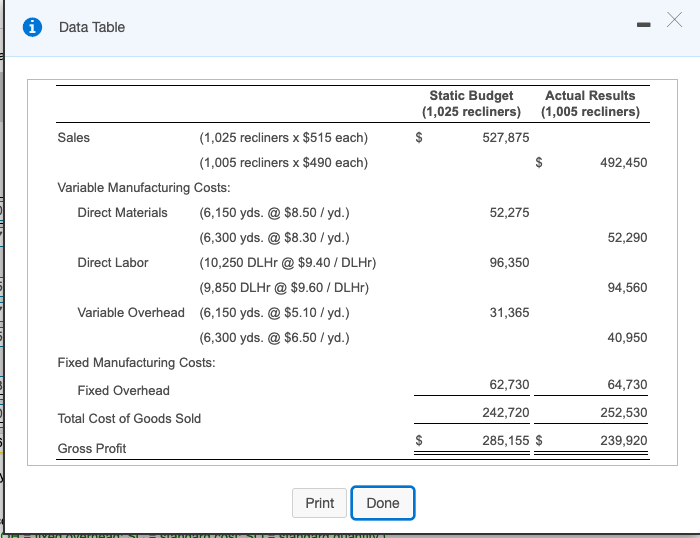Click Fixed Manufacturing Costs heading
The image size is (700, 538).
pyautogui.click(x=136, y=363)
